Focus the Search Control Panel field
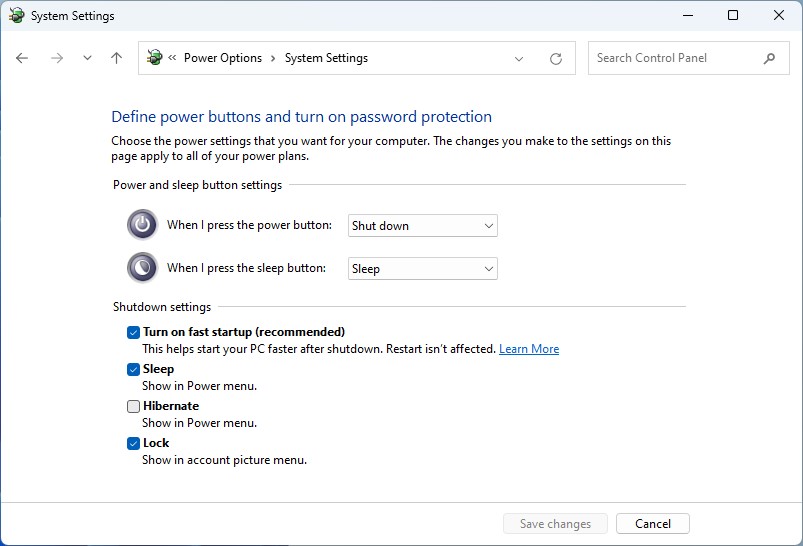Screen dimensions: 803x546 pyautogui.click(x=688, y=58)
